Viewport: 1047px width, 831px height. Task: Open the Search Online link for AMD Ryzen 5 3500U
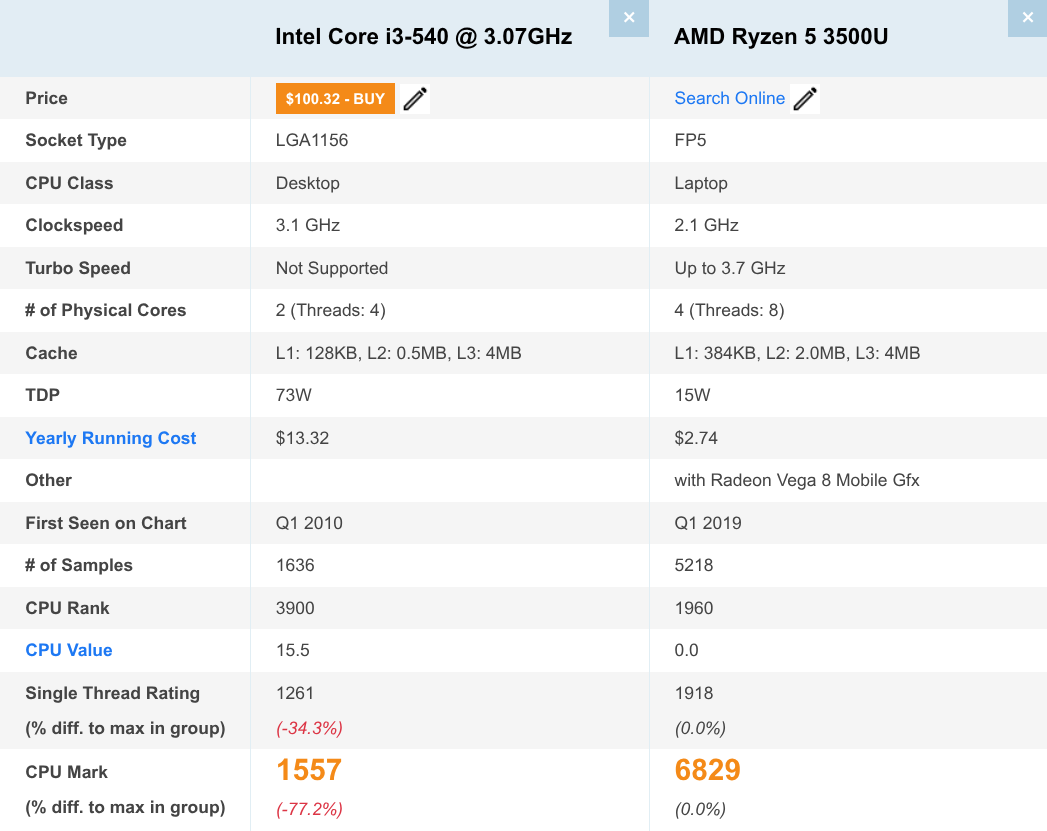click(730, 98)
